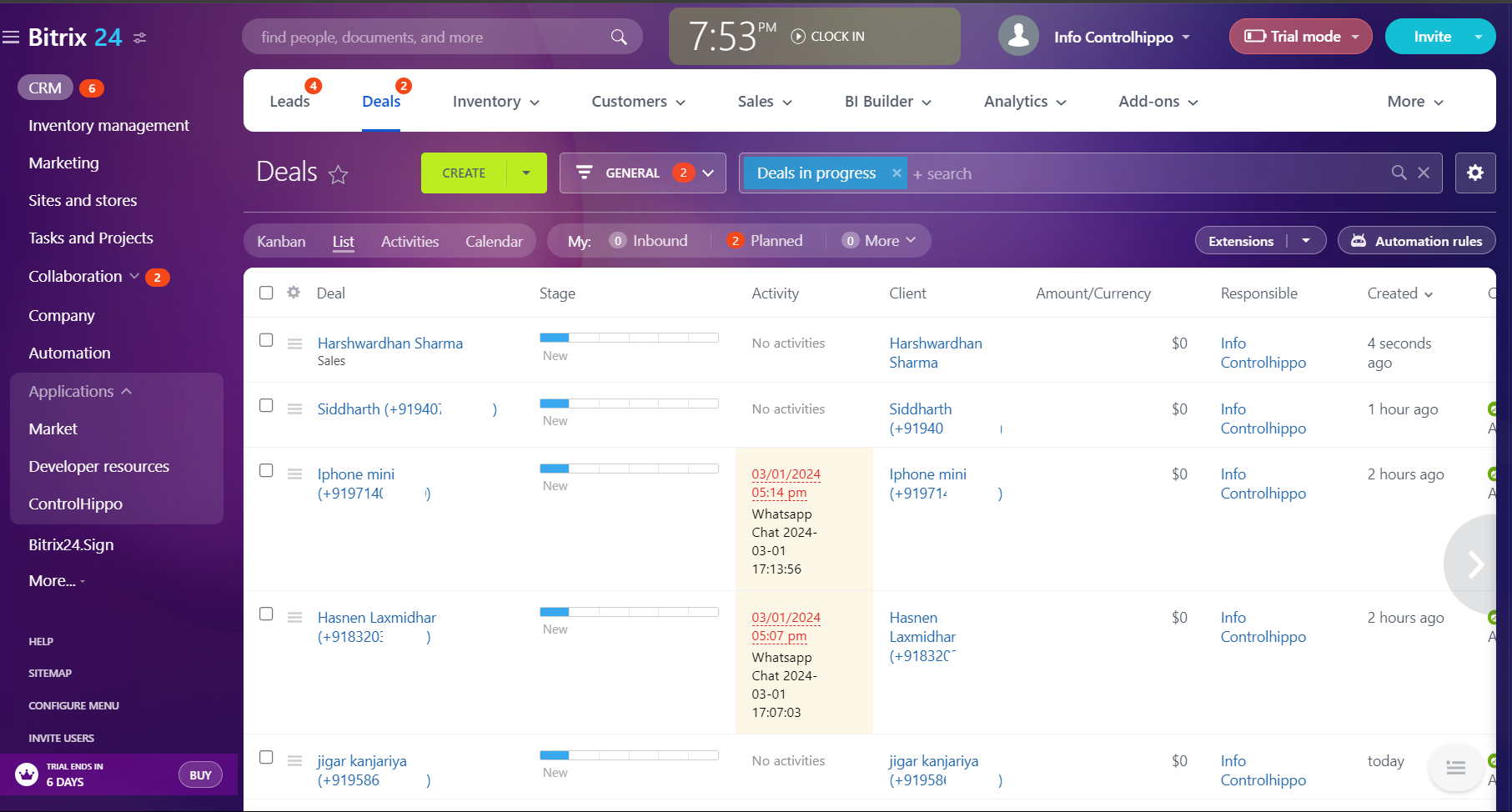Select the Hasnen Laxmidhar deal checkbox
Image resolution: width=1512 pixels, height=812 pixels.
pos(266,614)
